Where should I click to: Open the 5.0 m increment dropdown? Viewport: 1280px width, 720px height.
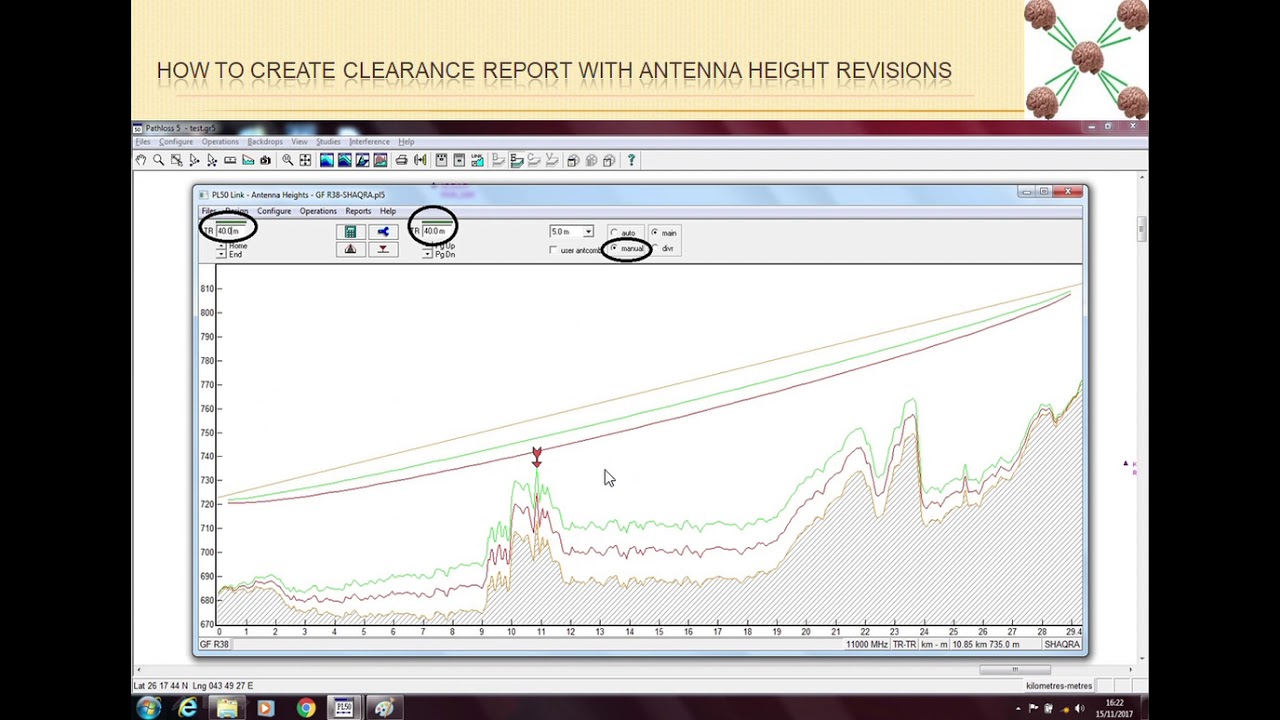tap(588, 232)
